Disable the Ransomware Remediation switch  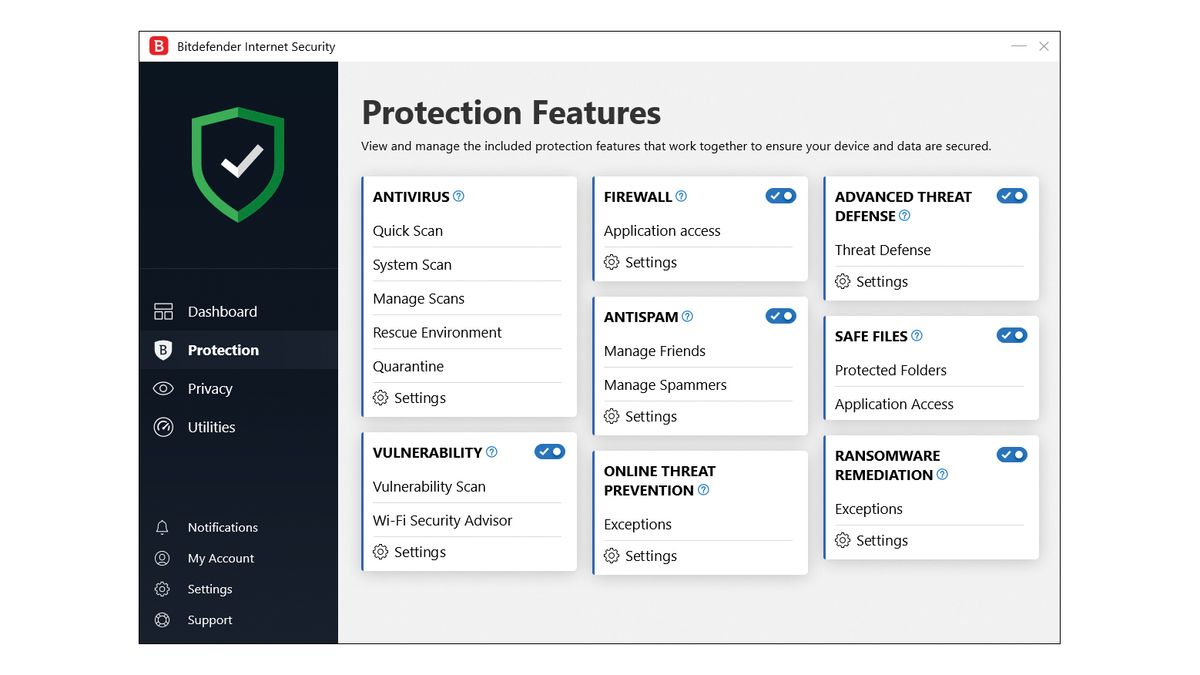(x=1012, y=454)
